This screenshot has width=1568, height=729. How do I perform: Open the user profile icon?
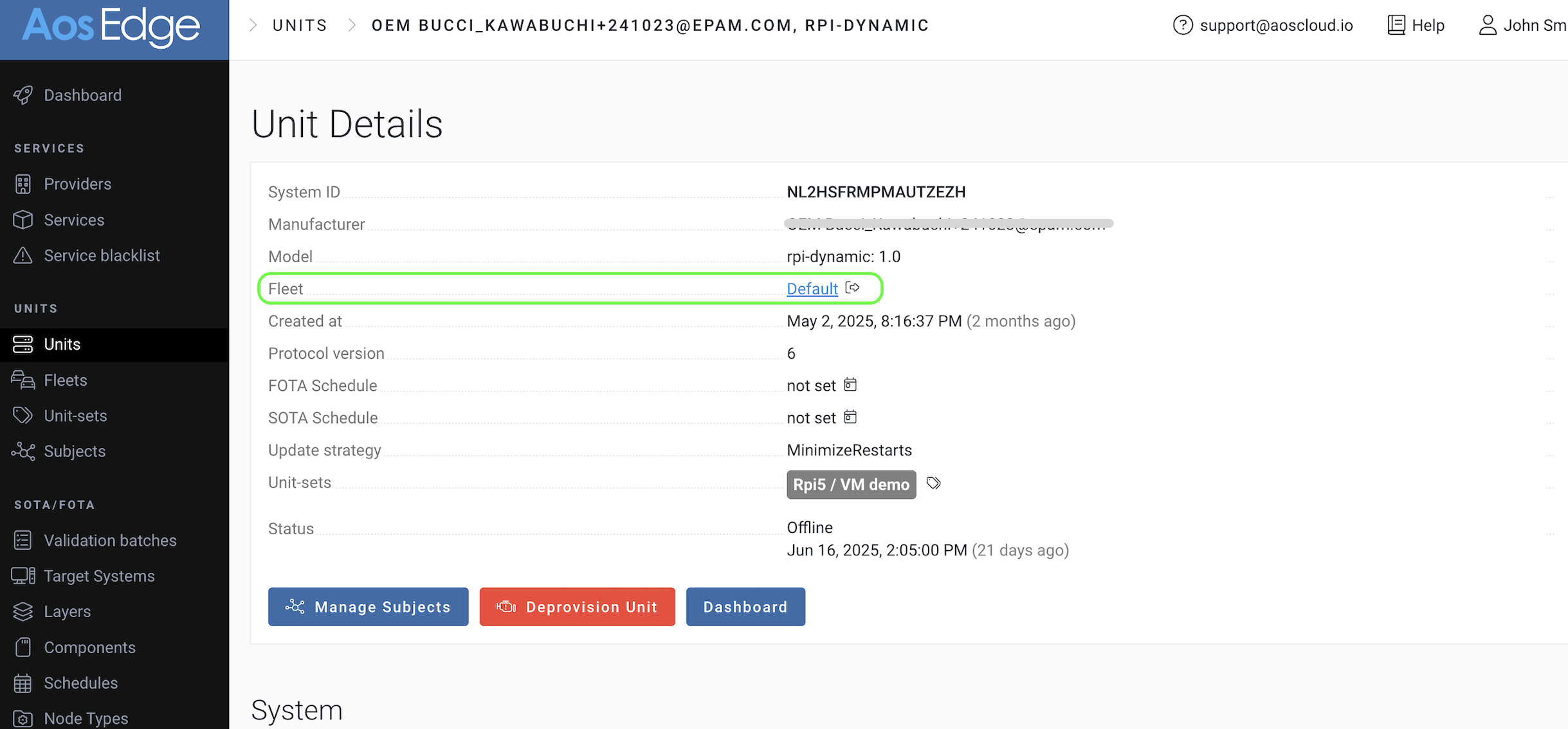1487,25
